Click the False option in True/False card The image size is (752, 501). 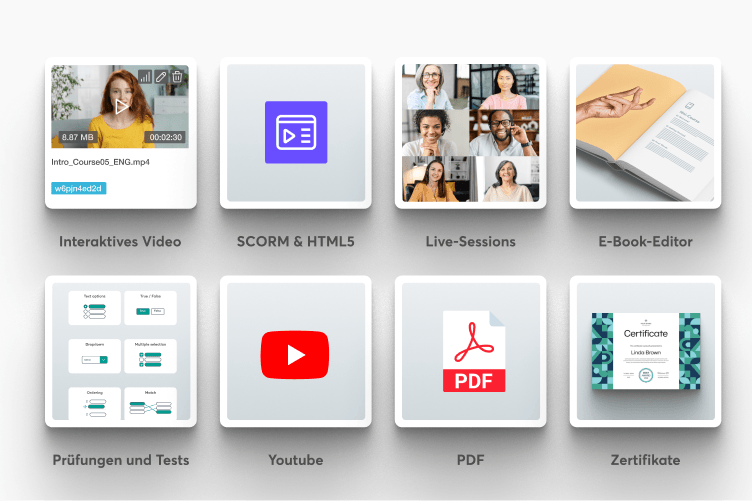(158, 312)
